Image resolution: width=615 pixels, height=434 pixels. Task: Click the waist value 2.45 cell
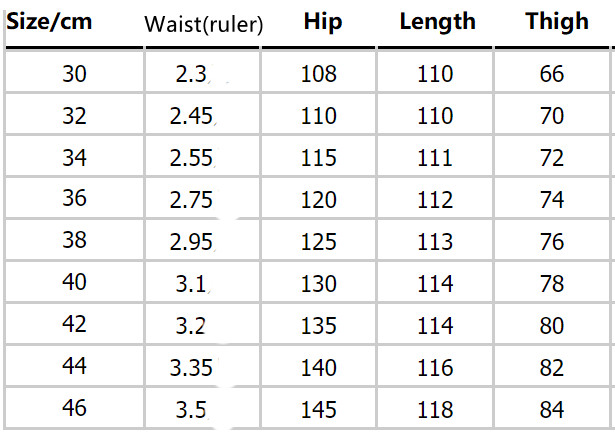pyautogui.click(x=192, y=116)
